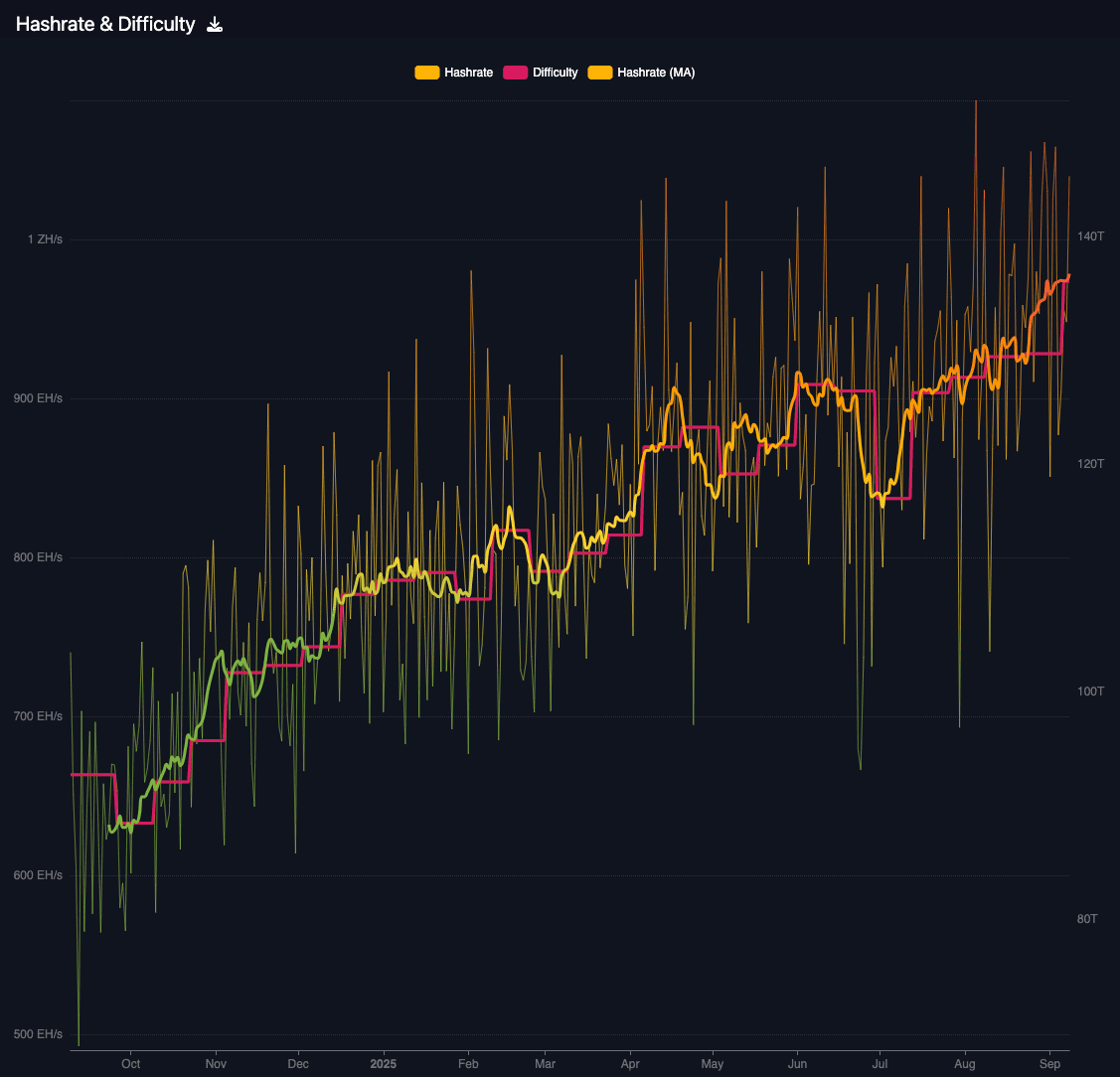The width and height of the screenshot is (1120, 1077).
Task: Click the 500 EH/s left axis label
Action: pos(39,1034)
